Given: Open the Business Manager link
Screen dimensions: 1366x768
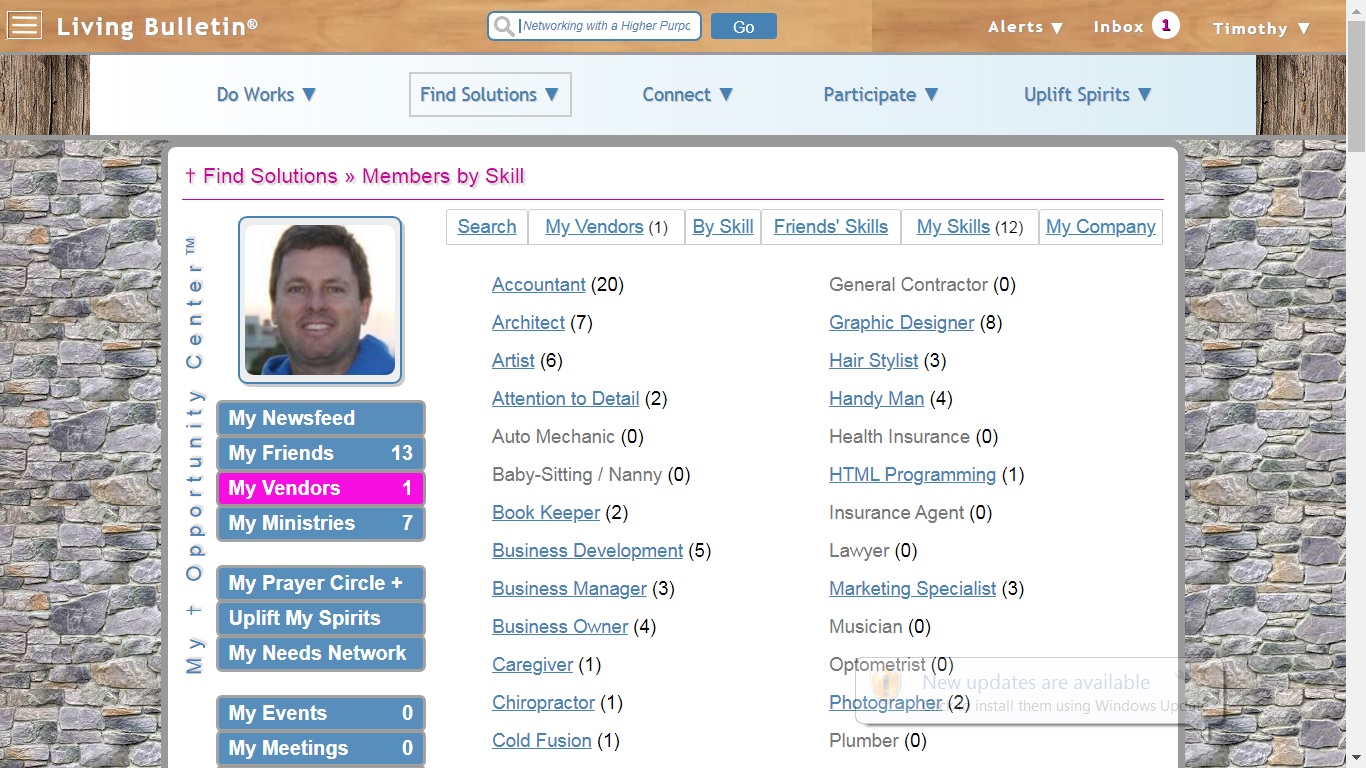Looking at the screenshot, I should [569, 589].
